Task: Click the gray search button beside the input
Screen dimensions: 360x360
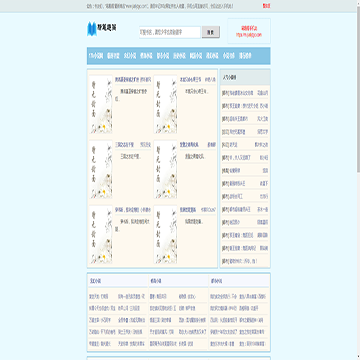Action: pyautogui.click(x=211, y=32)
